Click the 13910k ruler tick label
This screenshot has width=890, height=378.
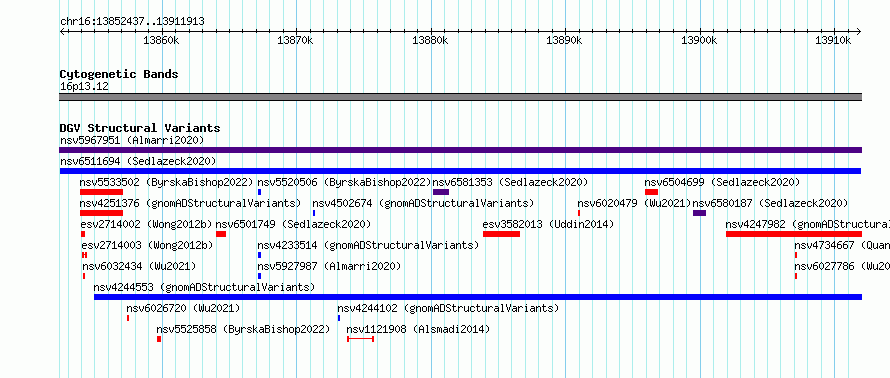[833, 41]
